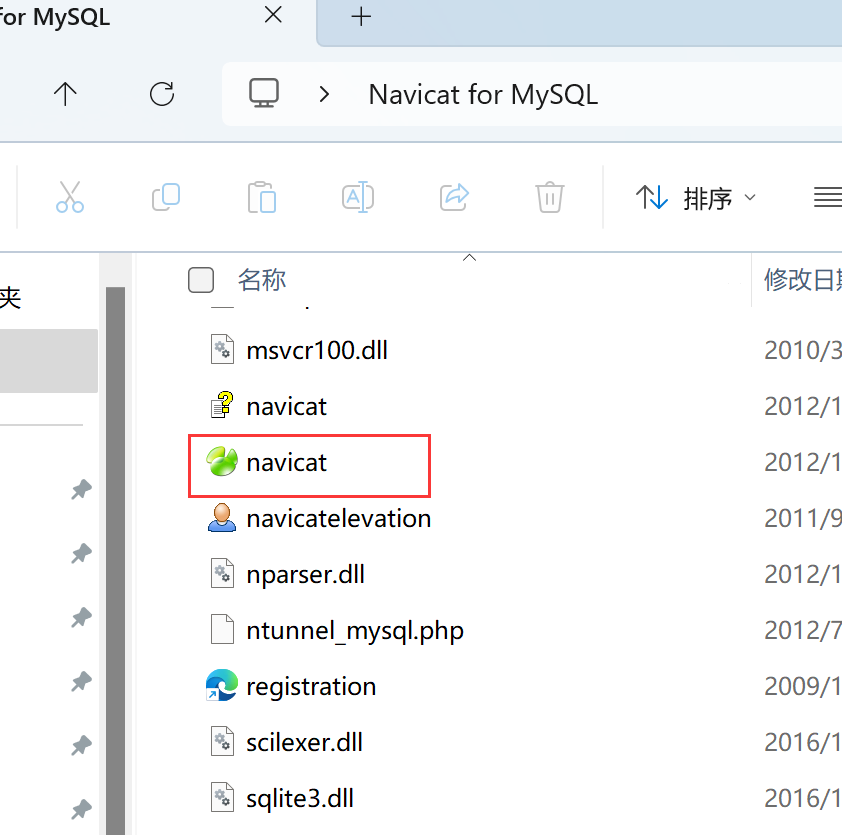Click the 2010/3 date of msvcr100.dll
The image size is (842, 835).
click(803, 351)
